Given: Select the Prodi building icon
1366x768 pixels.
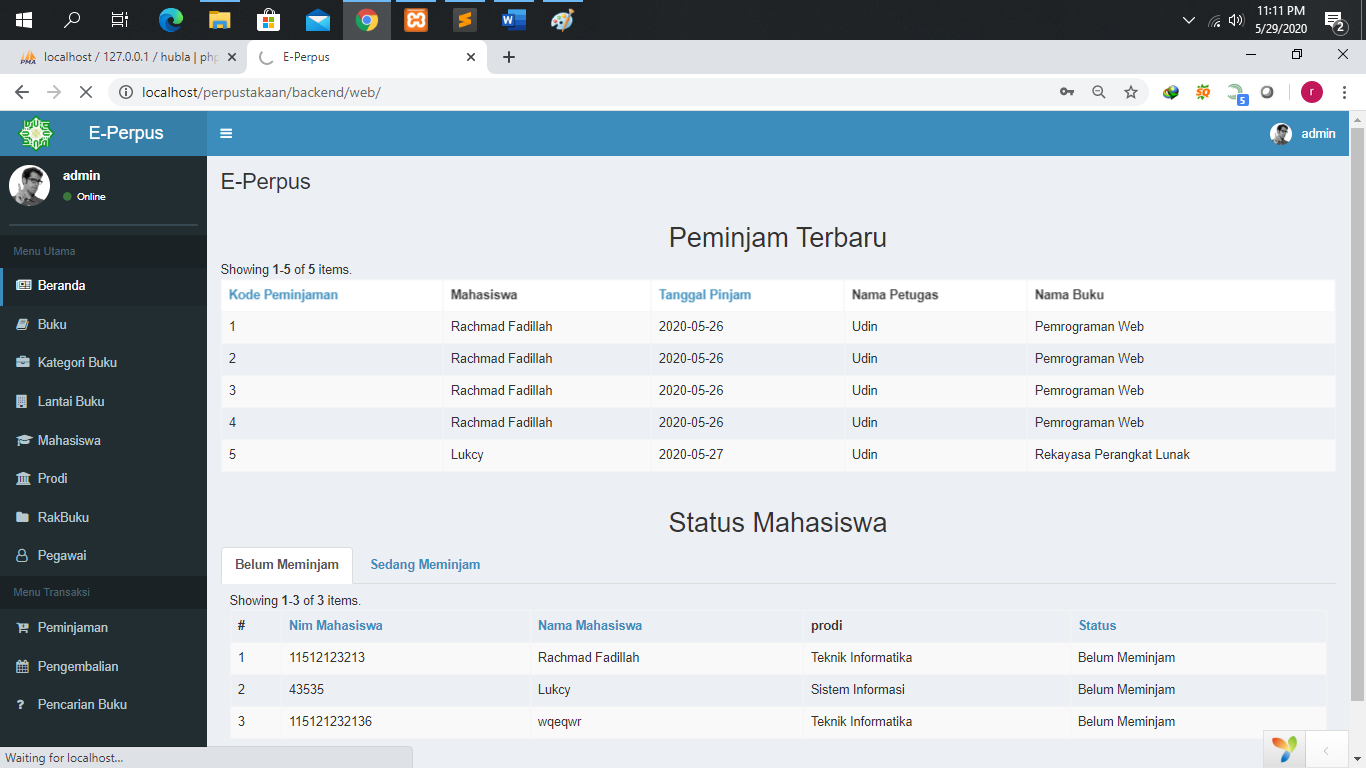Looking at the screenshot, I should tap(24, 478).
